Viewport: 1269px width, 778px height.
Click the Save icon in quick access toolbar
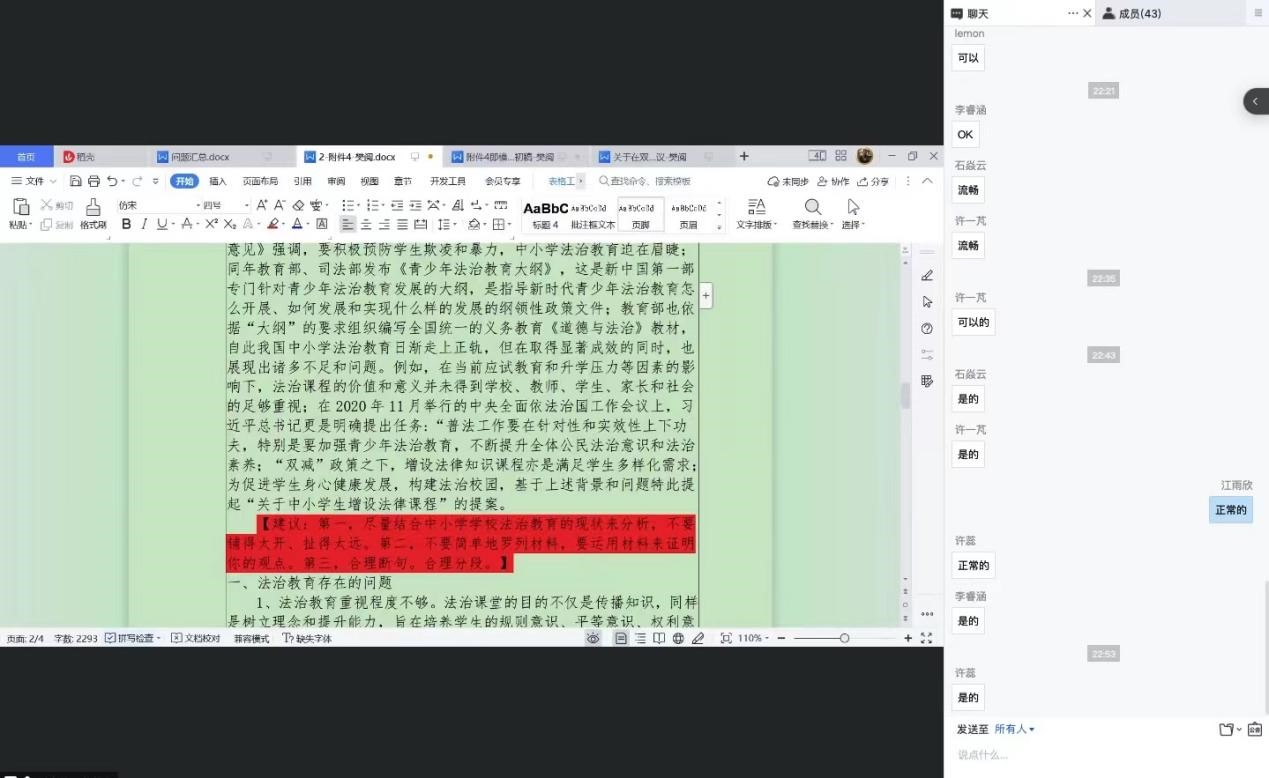(76, 181)
